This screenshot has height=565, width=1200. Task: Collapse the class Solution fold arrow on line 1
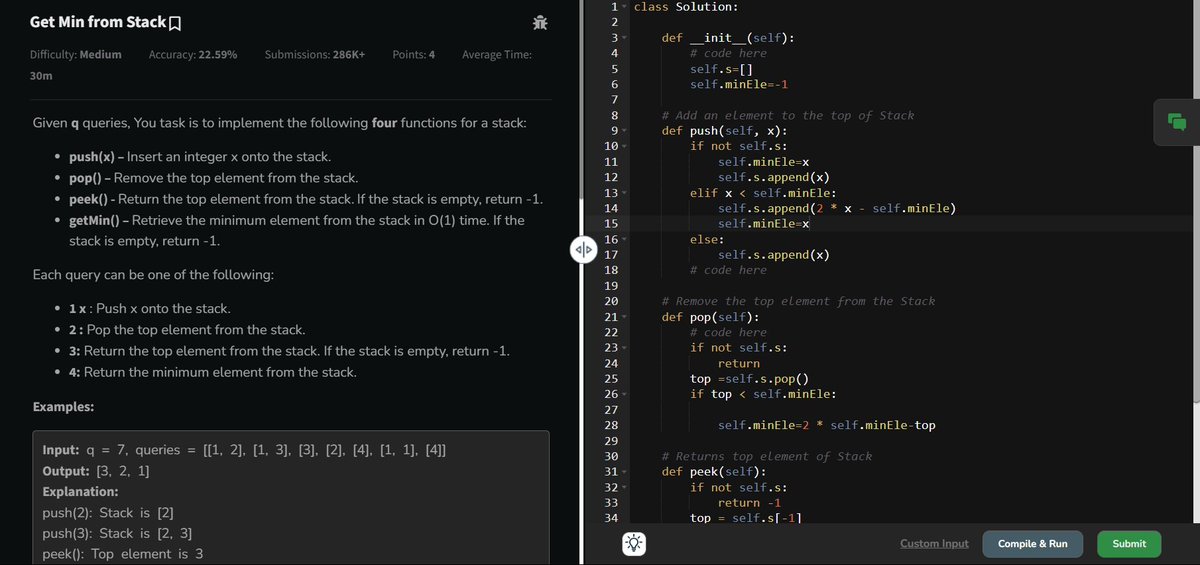click(625, 7)
